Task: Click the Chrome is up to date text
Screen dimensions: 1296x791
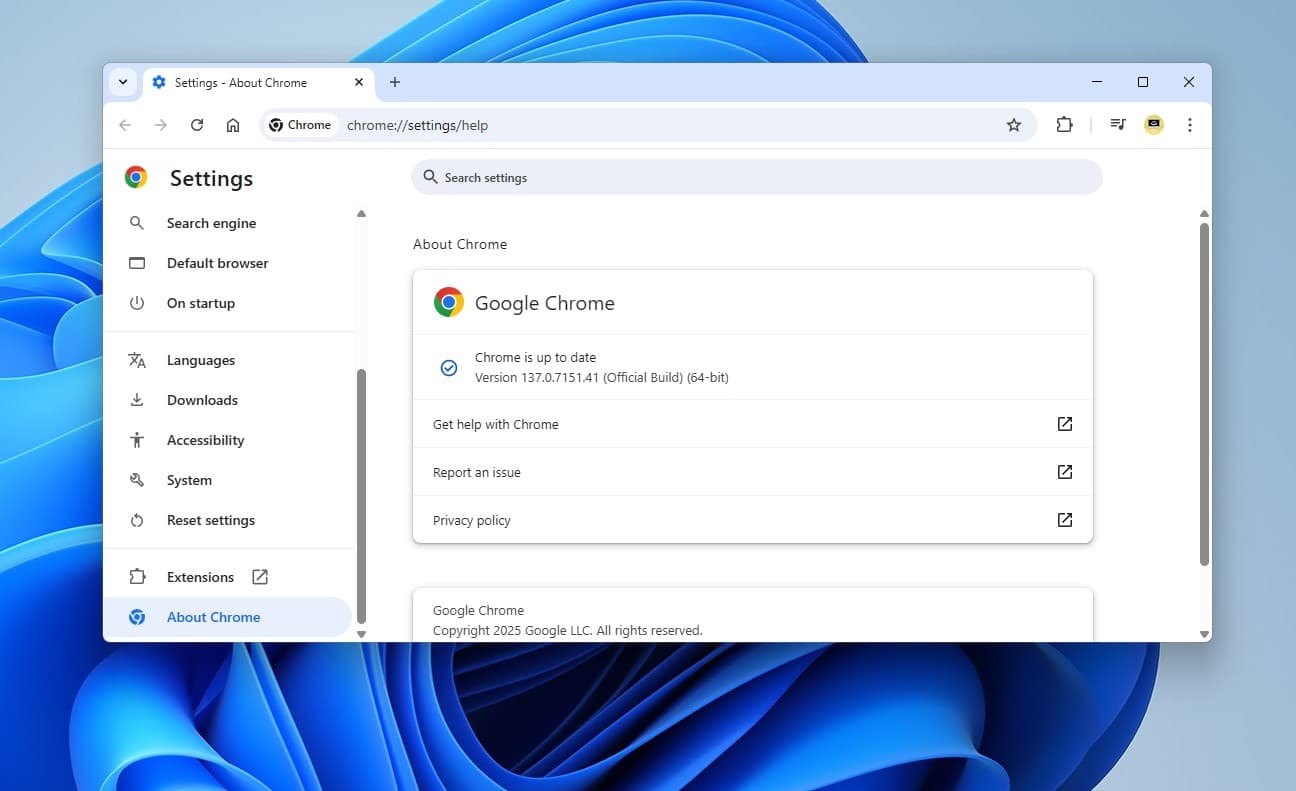Action: click(x=535, y=357)
